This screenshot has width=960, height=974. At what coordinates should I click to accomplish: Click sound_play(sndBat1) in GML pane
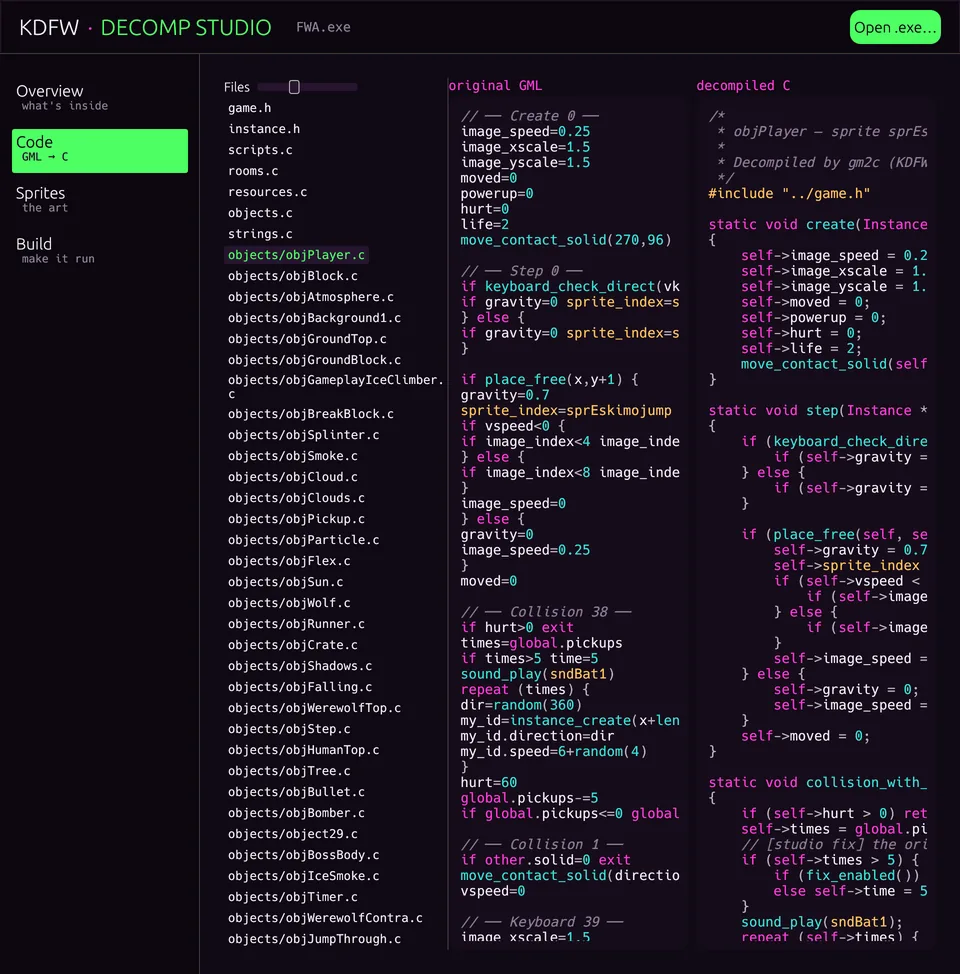tap(537, 675)
